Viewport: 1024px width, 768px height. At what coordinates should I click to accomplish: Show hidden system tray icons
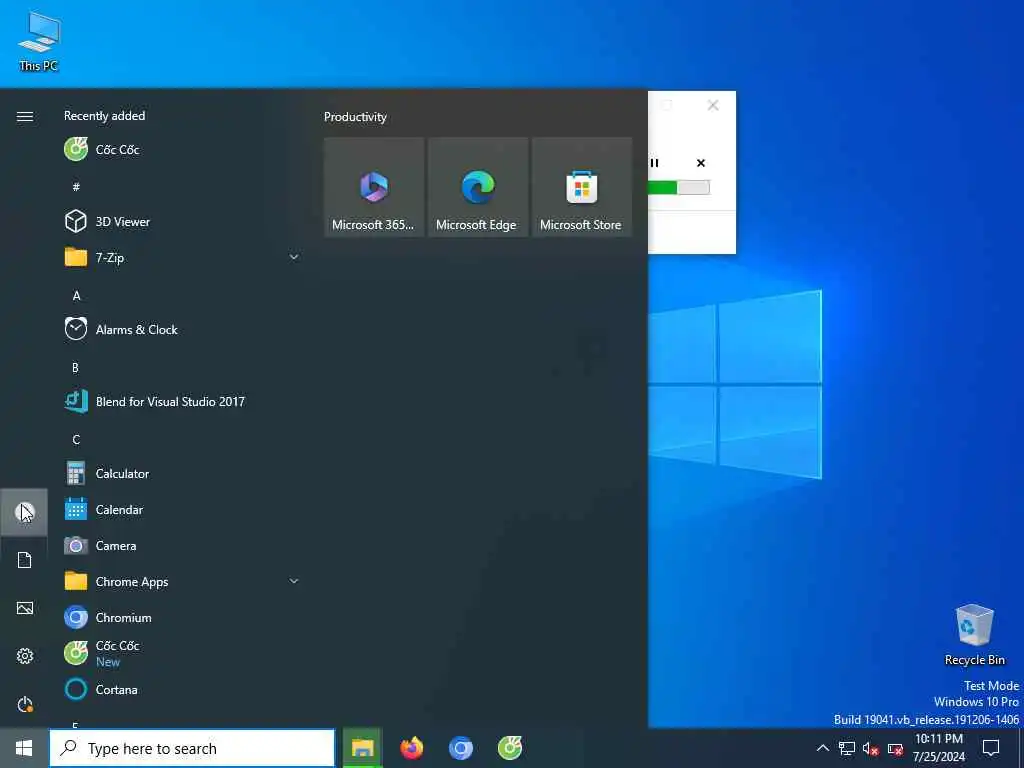823,748
